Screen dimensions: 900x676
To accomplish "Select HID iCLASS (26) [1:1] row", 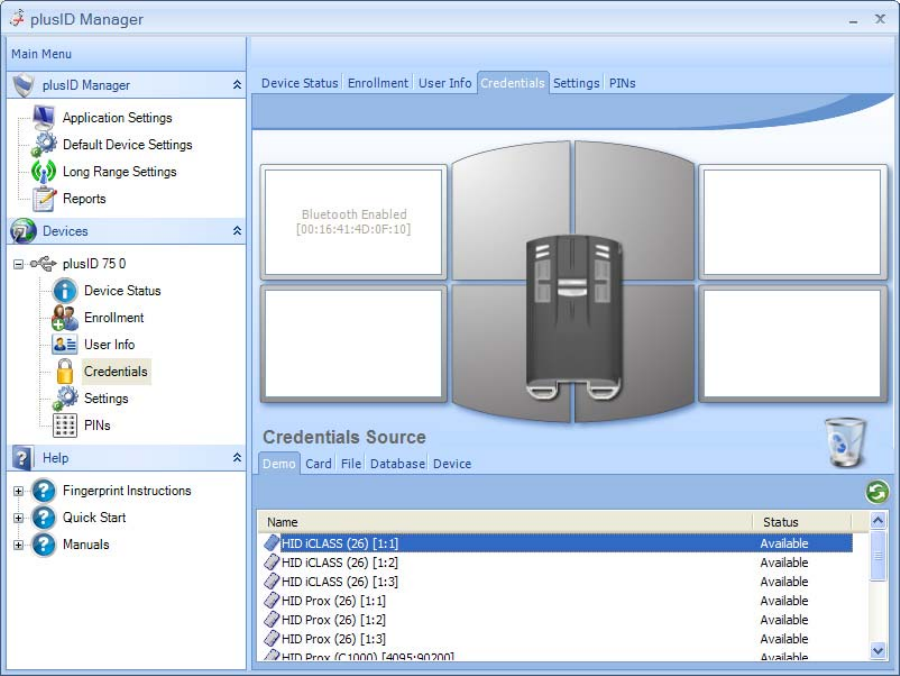I will pyautogui.click(x=558, y=543).
